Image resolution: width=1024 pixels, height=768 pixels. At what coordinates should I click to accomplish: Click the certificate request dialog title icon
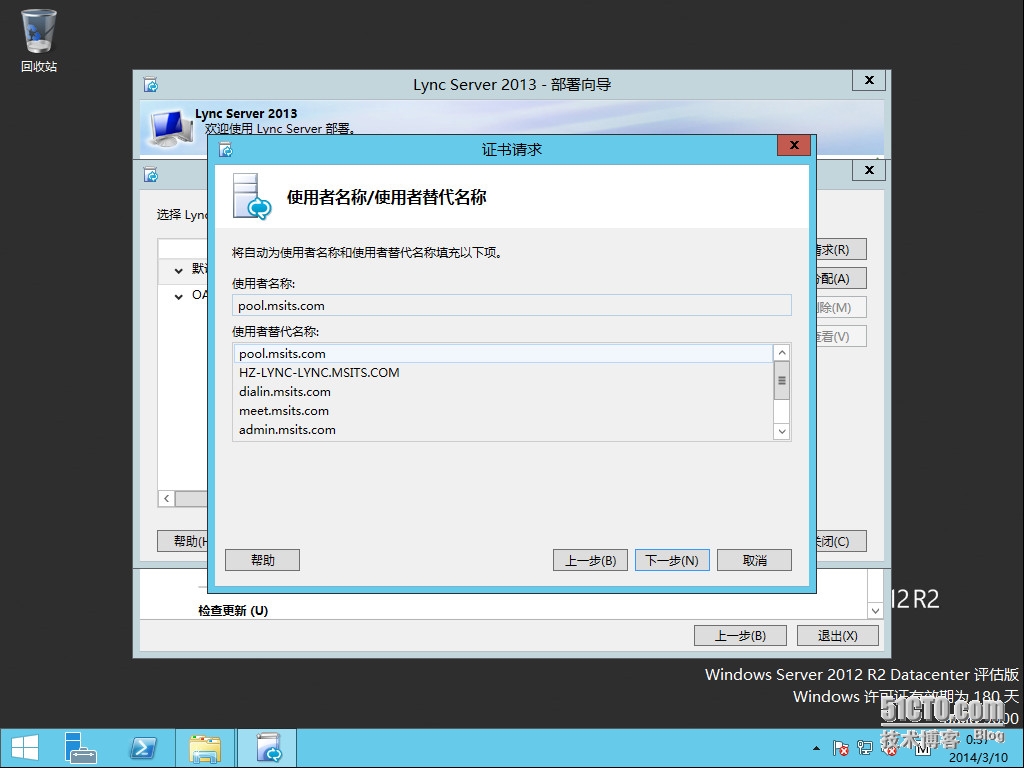(x=226, y=150)
